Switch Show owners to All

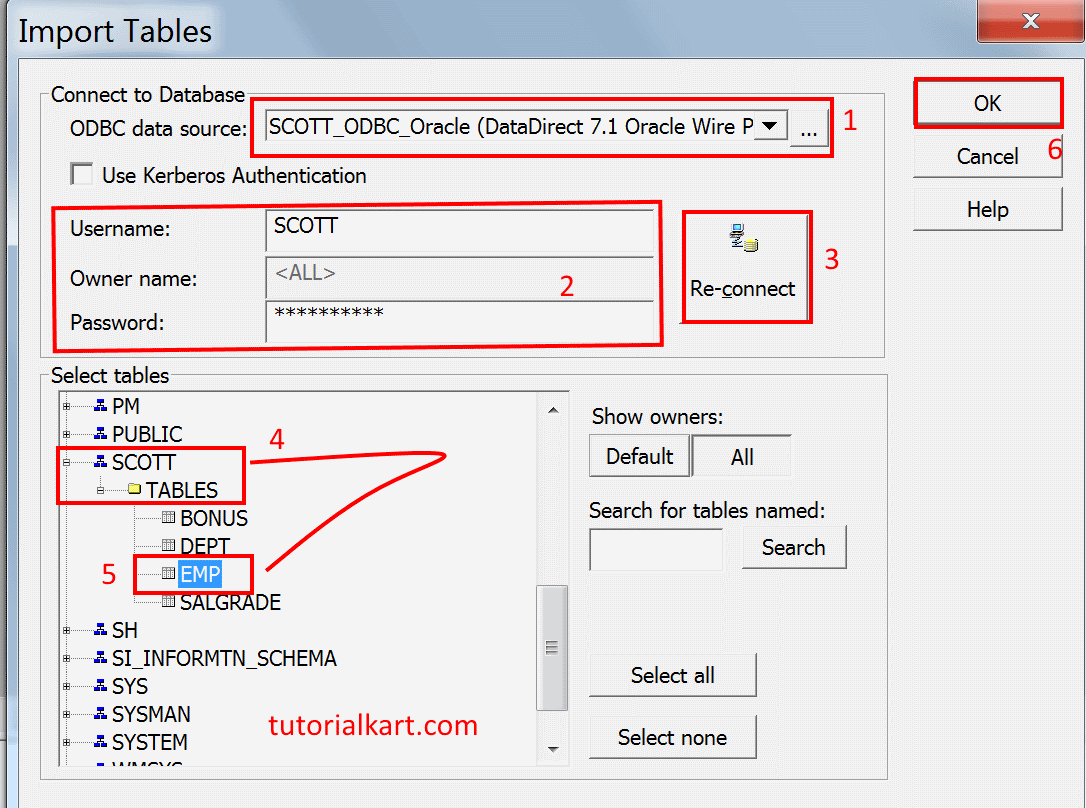click(x=742, y=456)
